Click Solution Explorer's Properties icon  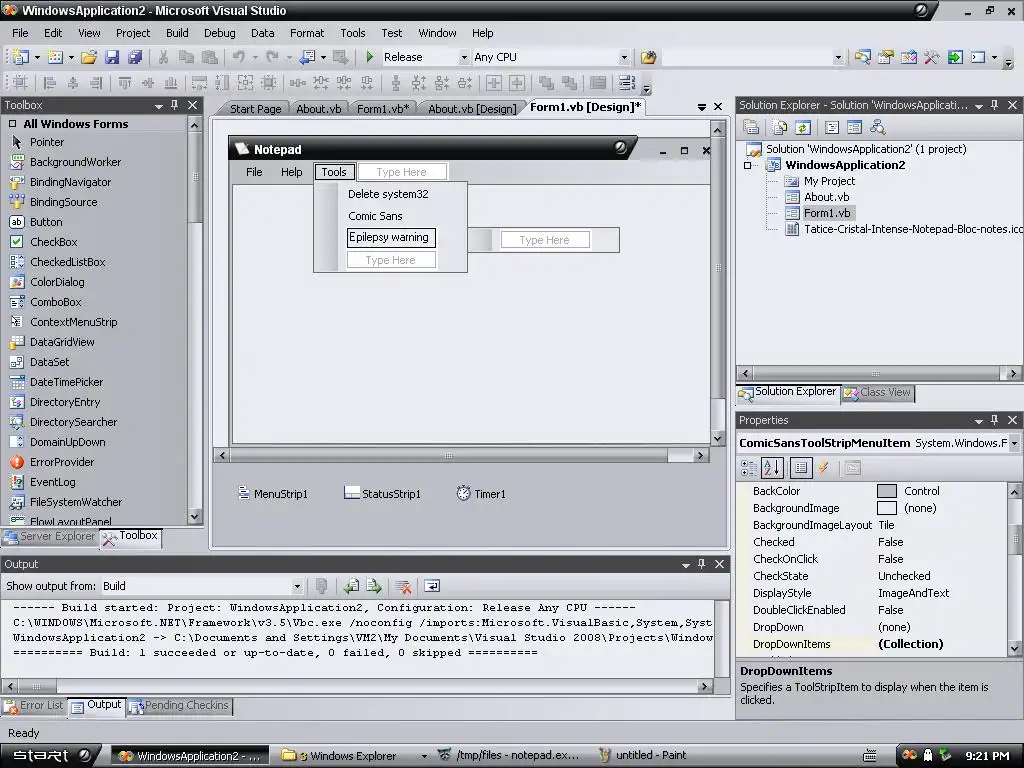pyautogui.click(x=751, y=127)
